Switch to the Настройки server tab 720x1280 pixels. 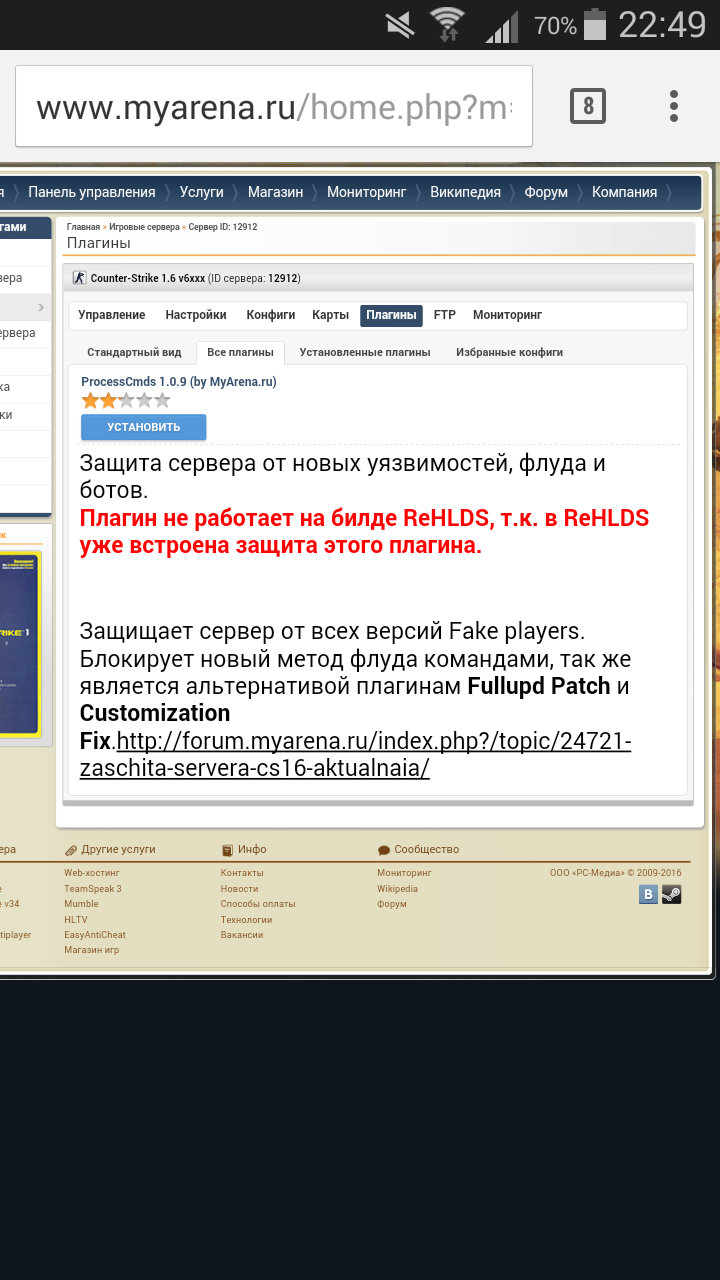pyautogui.click(x=196, y=315)
